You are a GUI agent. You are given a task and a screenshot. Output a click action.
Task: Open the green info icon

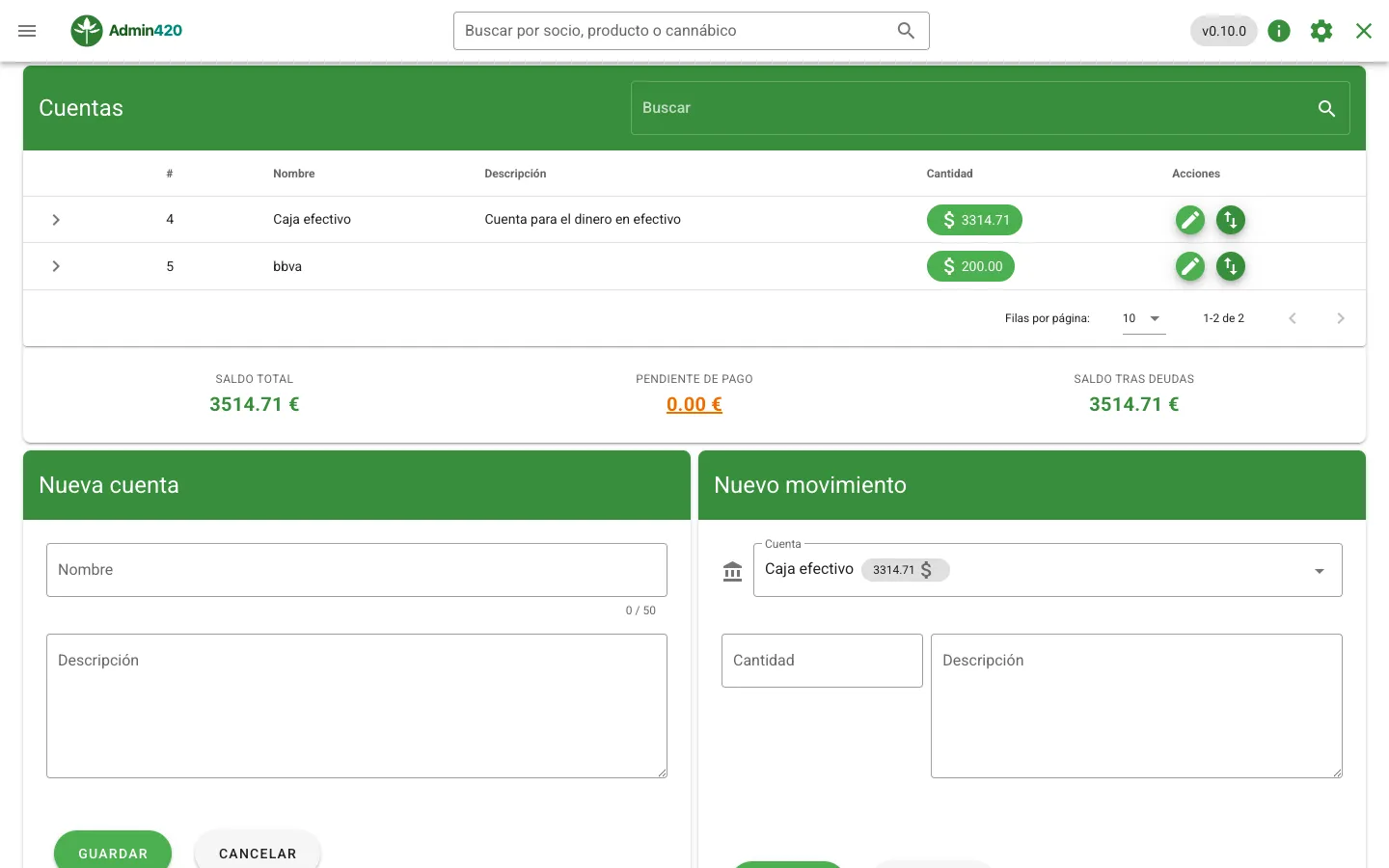point(1279,31)
